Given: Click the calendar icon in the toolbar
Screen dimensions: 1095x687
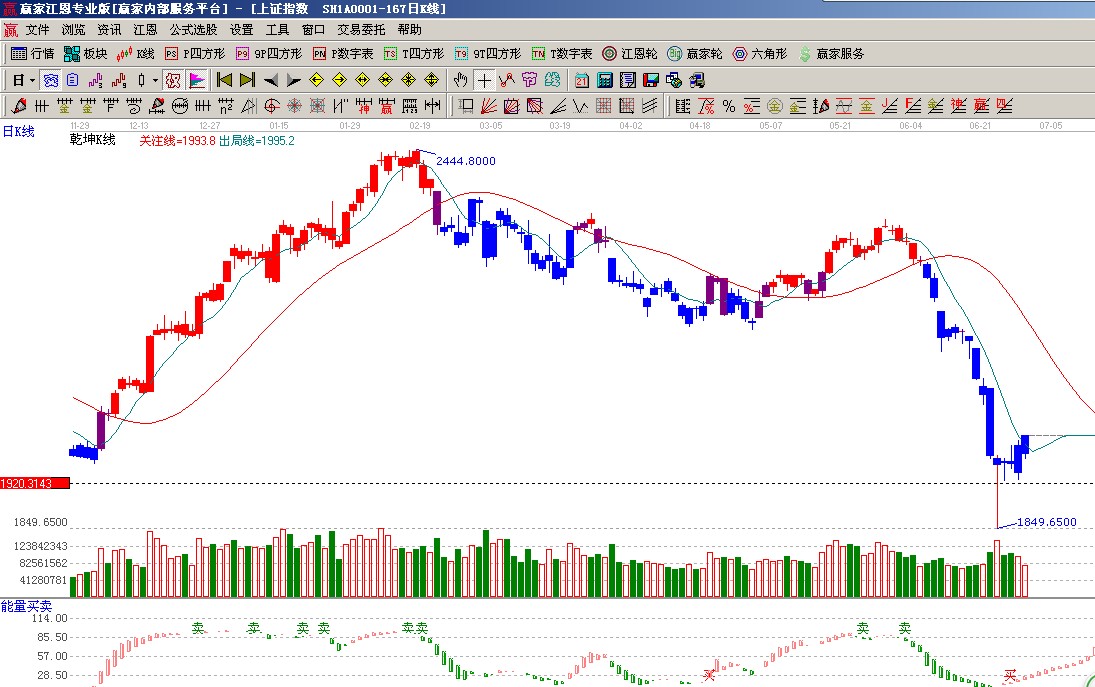Looking at the screenshot, I should click(581, 80).
